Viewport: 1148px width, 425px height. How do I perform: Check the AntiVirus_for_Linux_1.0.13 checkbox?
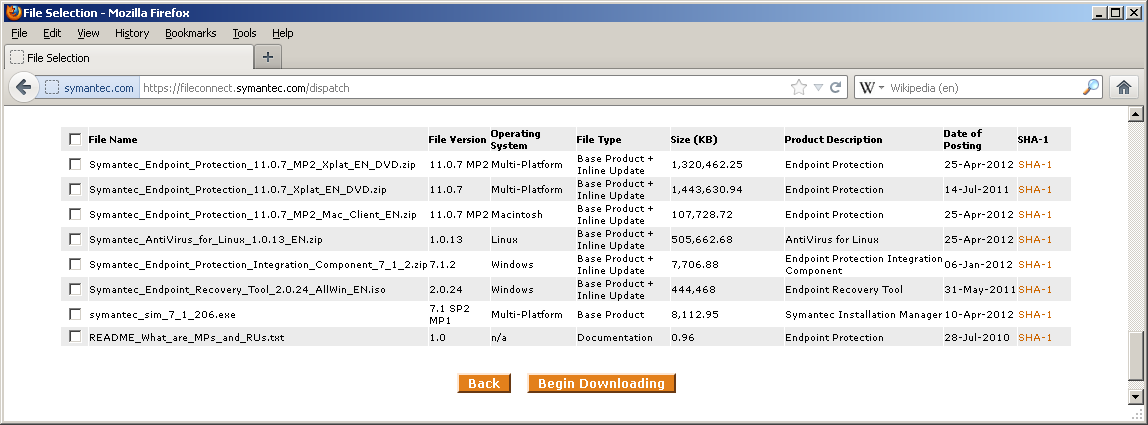click(75, 239)
